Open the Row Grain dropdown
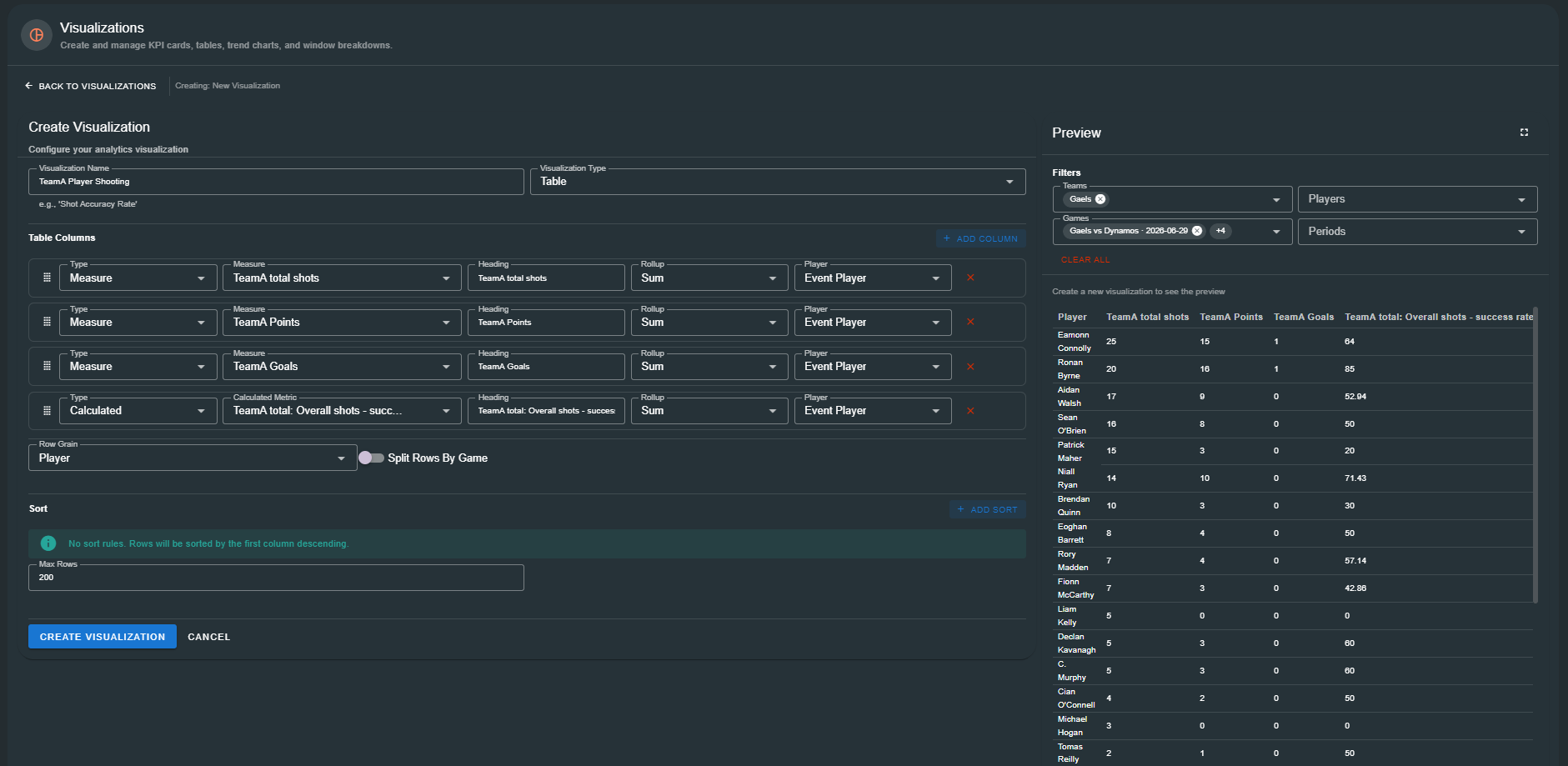 pos(193,458)
